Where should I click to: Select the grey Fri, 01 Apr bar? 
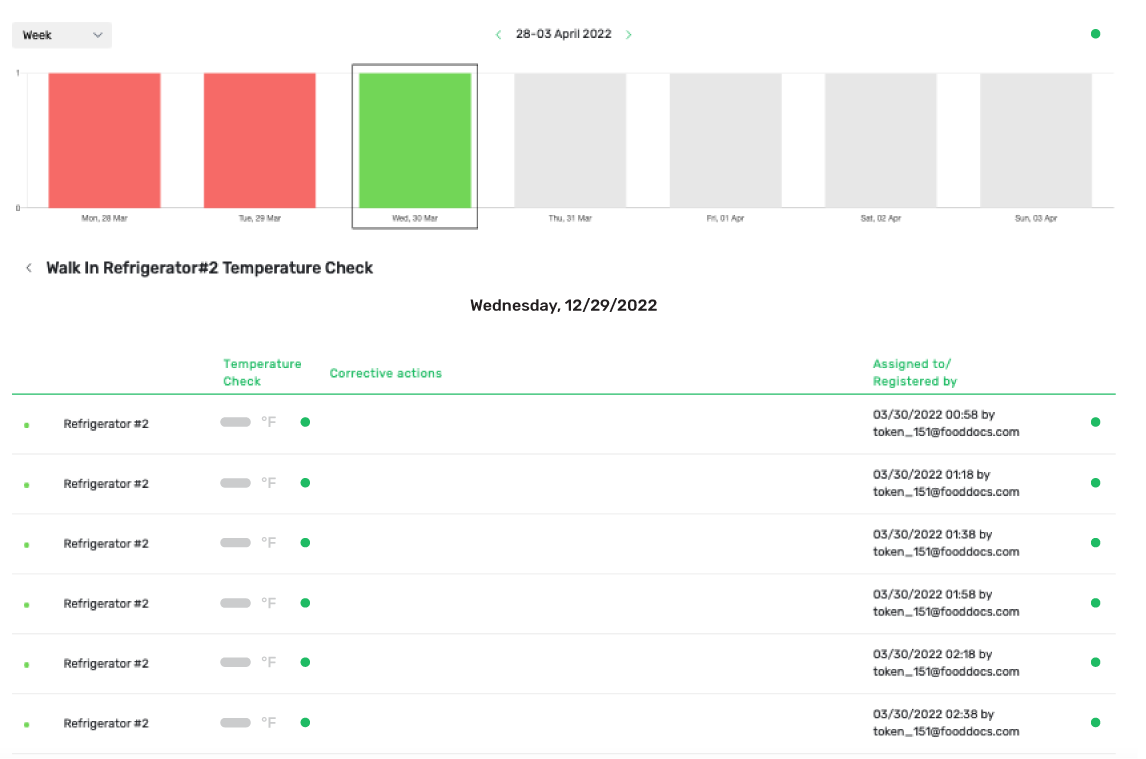click(x=725, y=140)
